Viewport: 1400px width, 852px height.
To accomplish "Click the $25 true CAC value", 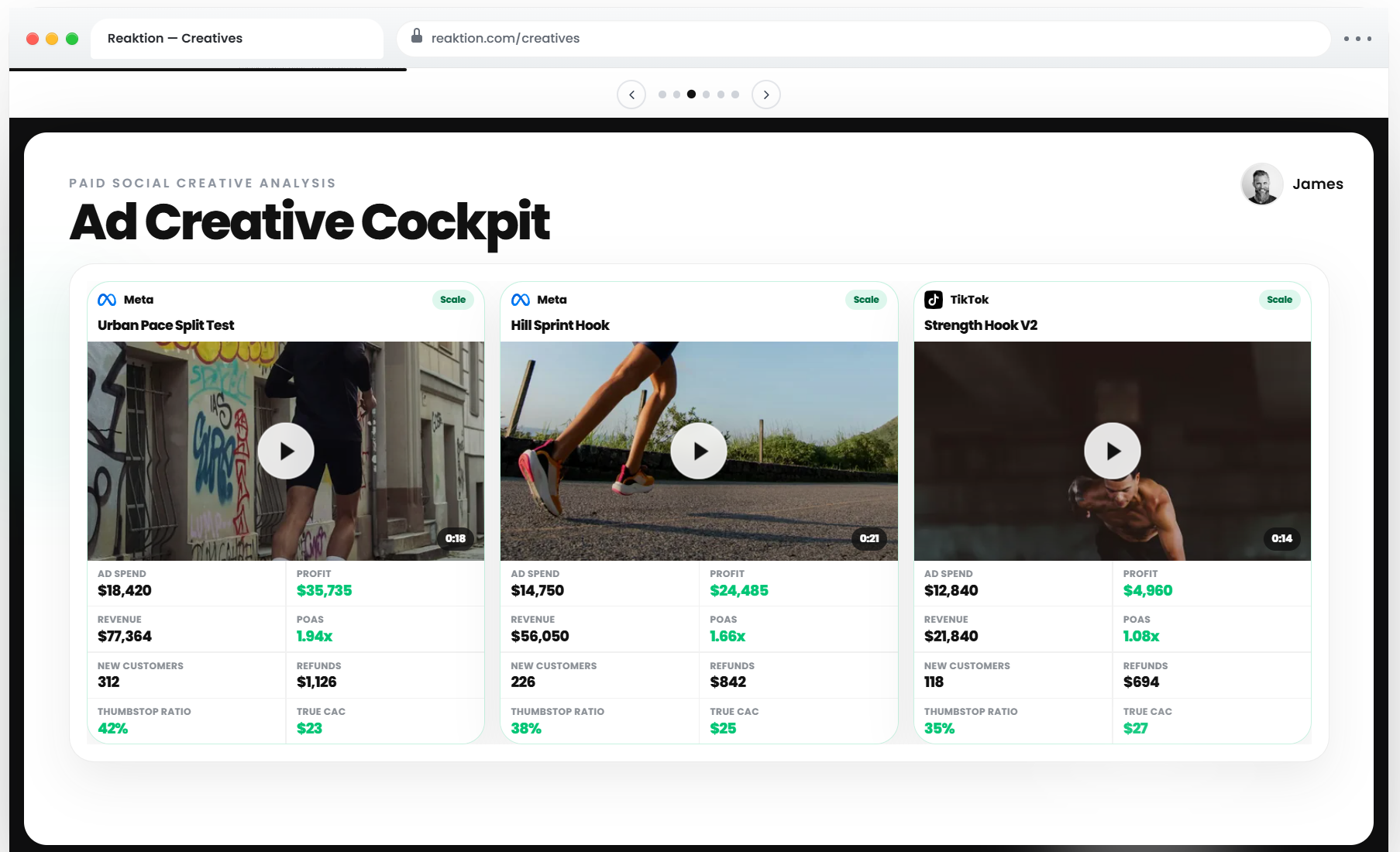I will (x=723, y=728).
